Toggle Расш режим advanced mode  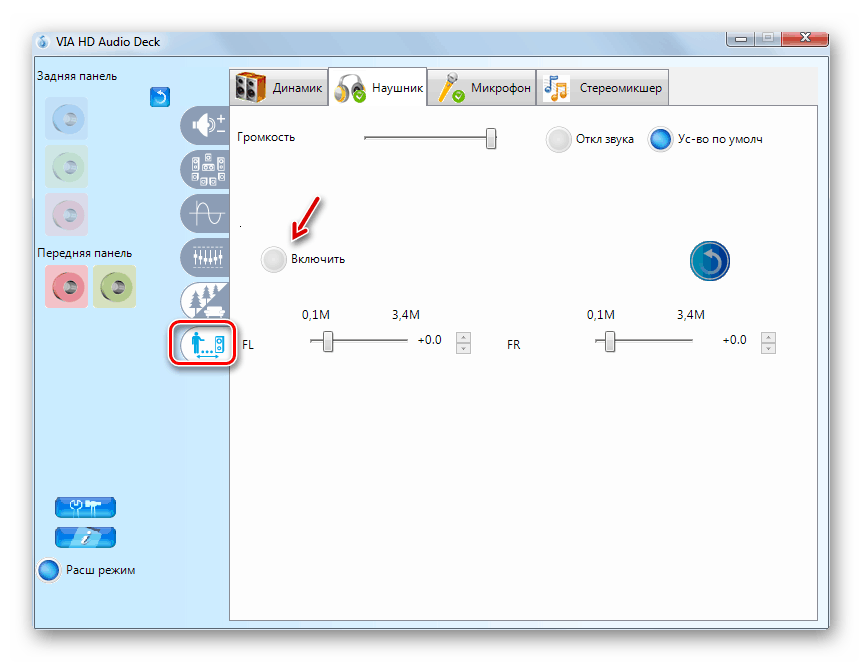pyautogui.click(x=48, y=570)
